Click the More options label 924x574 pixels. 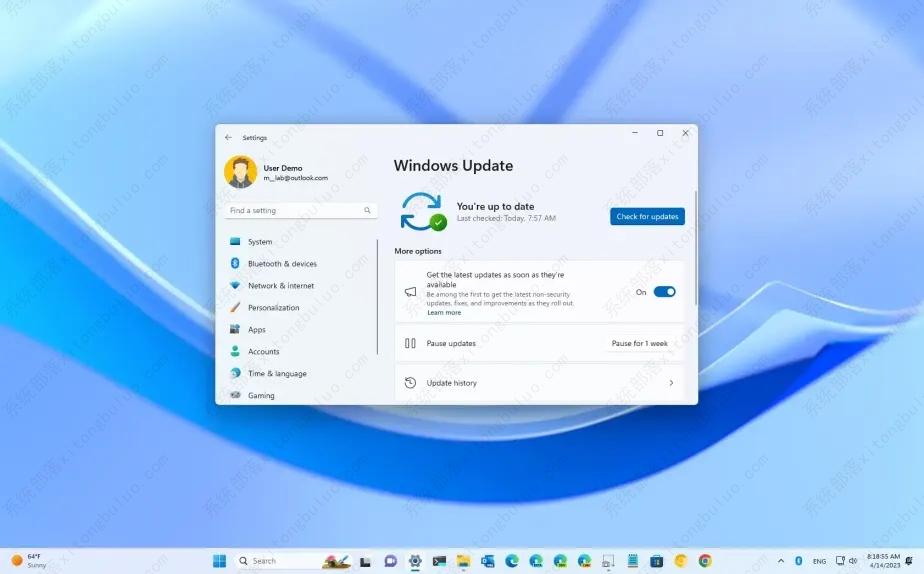pos(418,251)
